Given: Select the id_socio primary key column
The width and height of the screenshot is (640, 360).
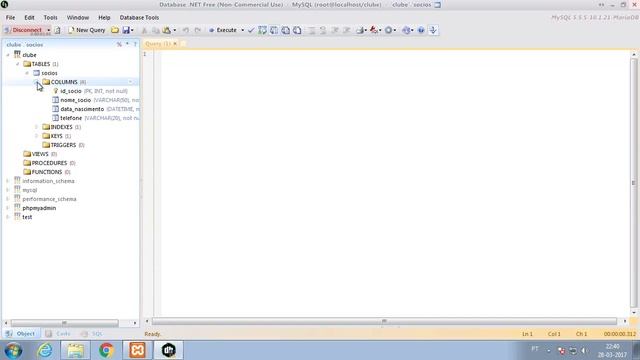Looking at the screenshot, I should click(90, 91).
